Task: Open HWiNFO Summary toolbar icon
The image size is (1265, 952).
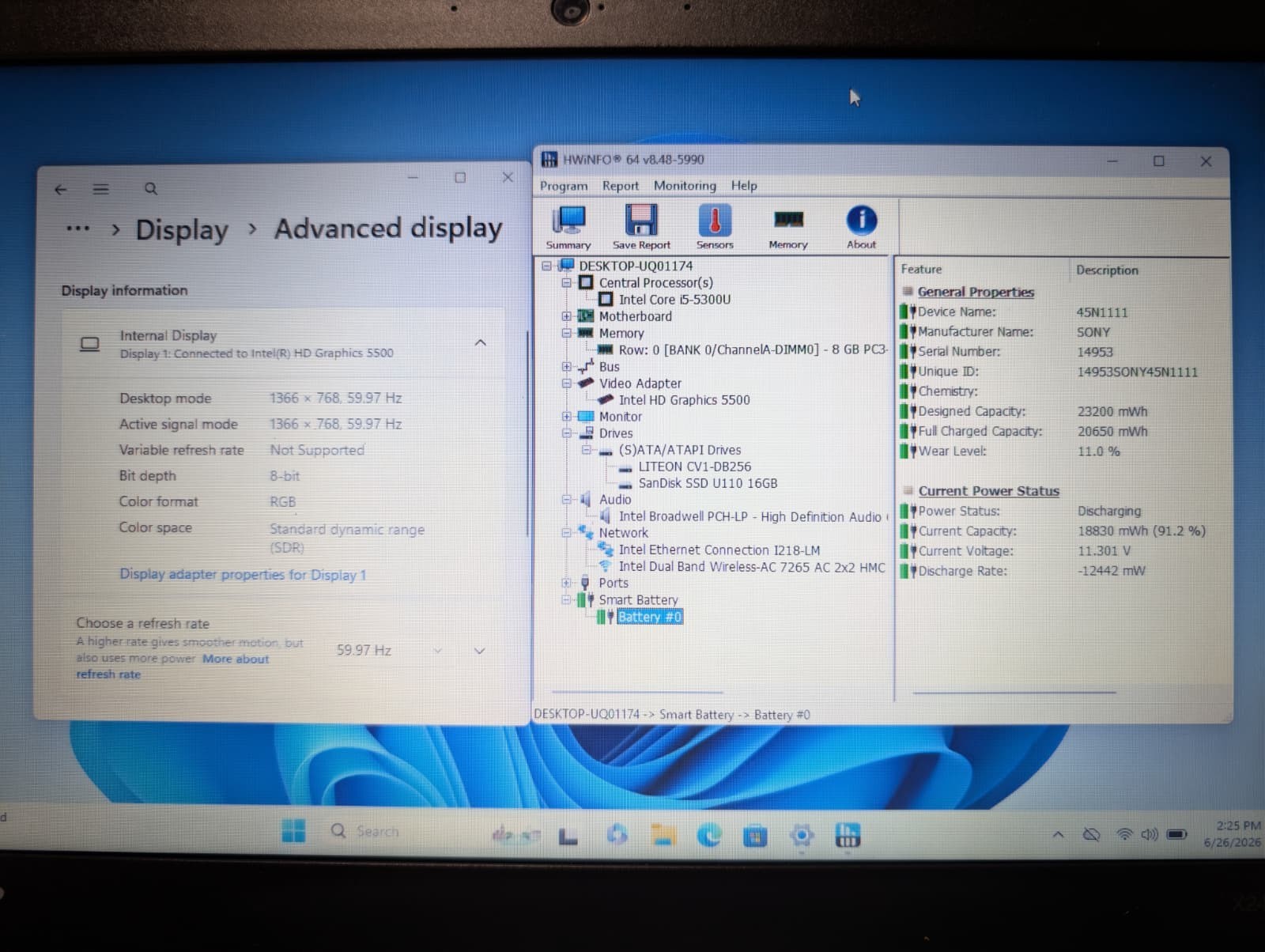Action: (x=568, y=226)
